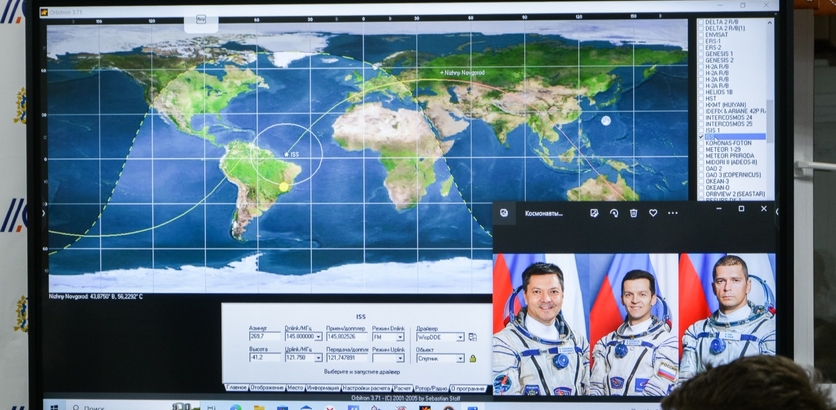Check the ENVISAT satellite in list
The width and height of the screenshot is (836, 410).
point(701,33)
